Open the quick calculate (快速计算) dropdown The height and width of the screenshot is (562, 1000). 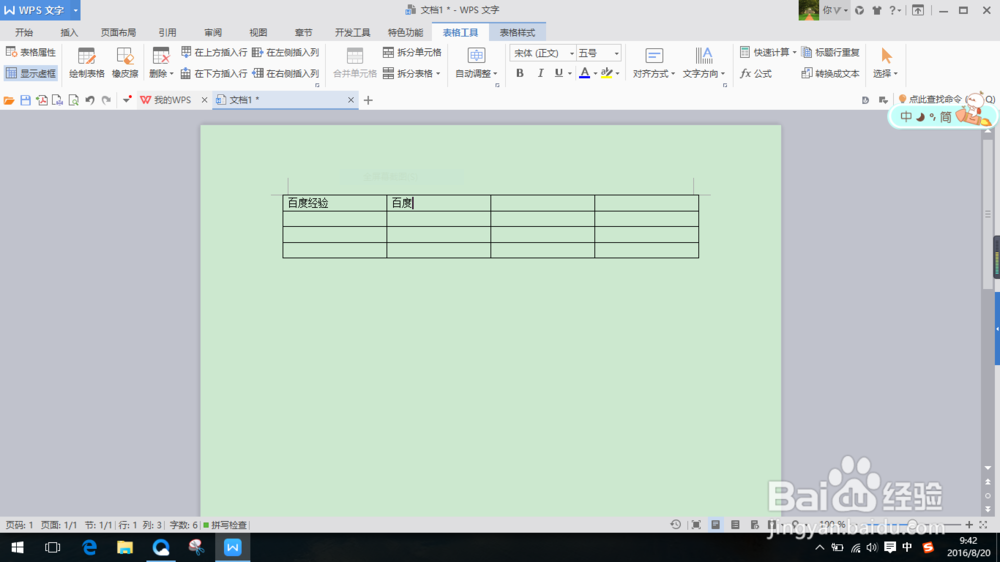click(x=768, y=52)
